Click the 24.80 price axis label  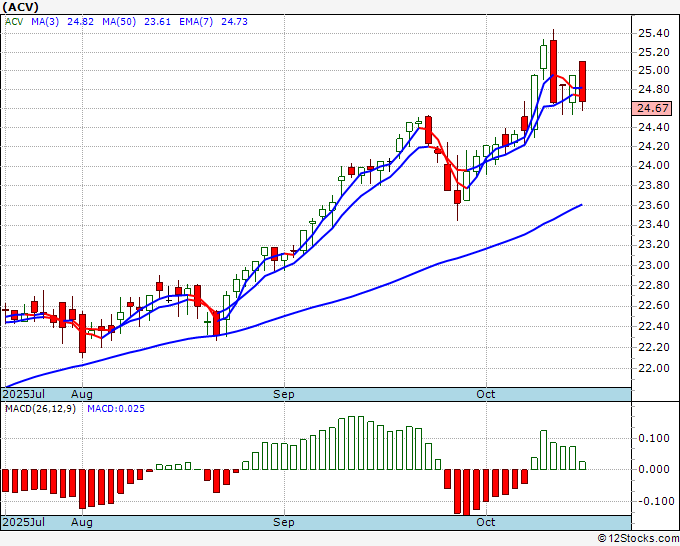[x=654, y=90]
